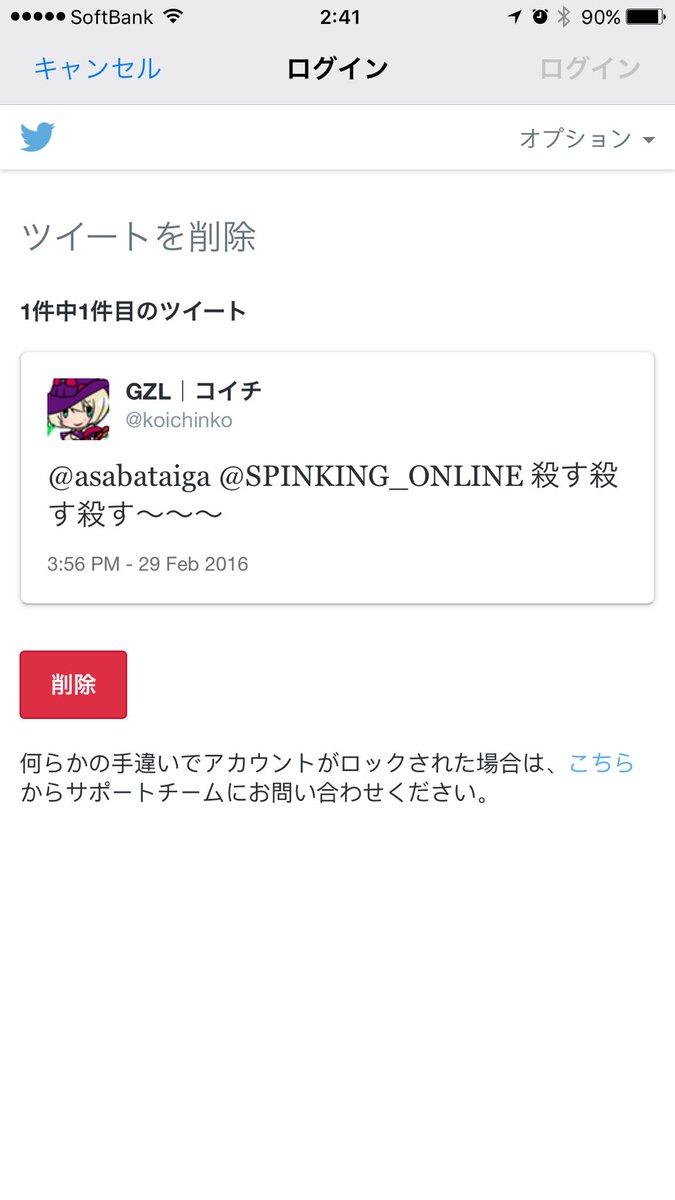Tap the GZL｜コイチ avatar thumbnail
This screenshot has height=1200, width=675.
78,409
